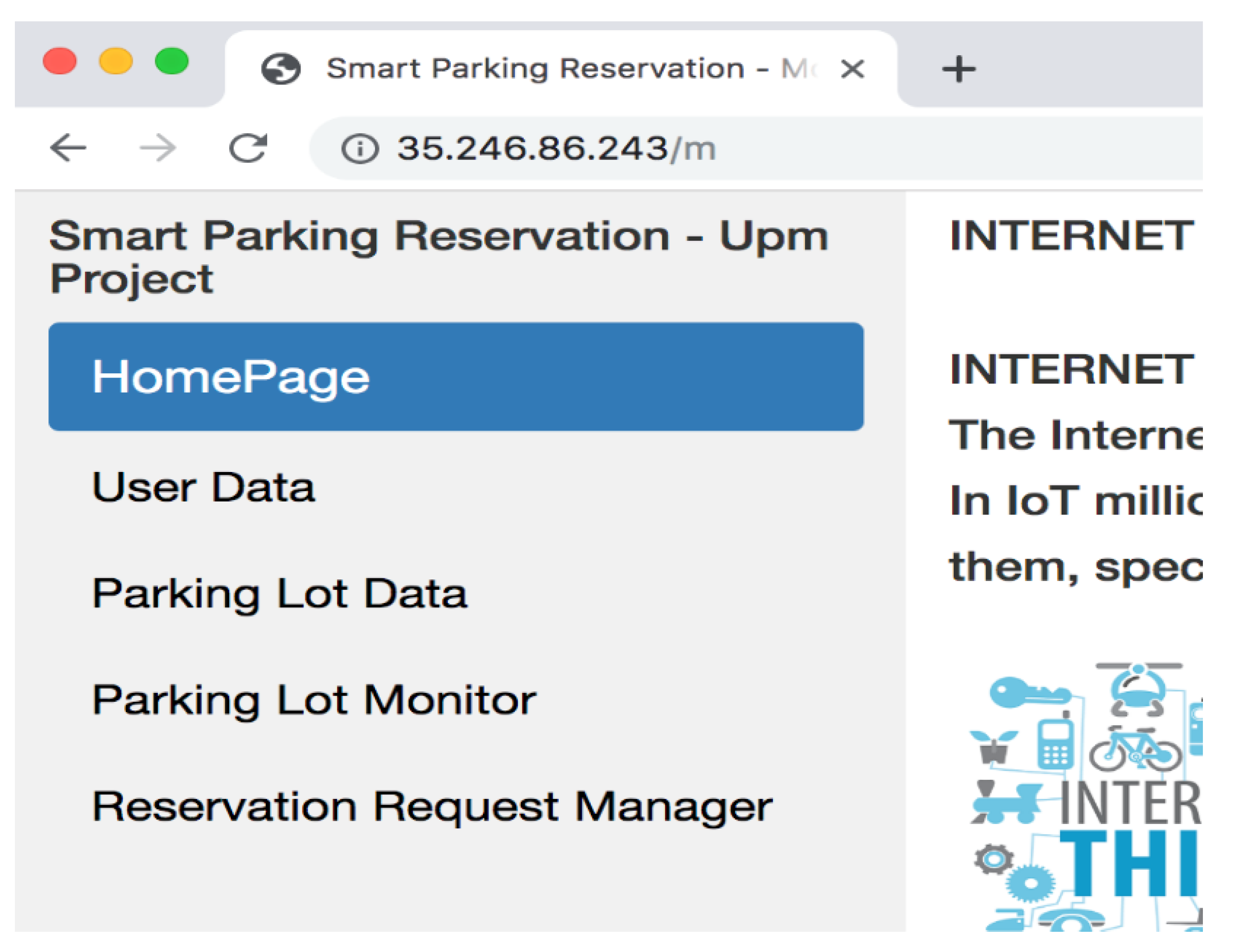Click the browser forward arrow
Image resolution: width=1233 pixels, height=952 pixels.
[157, 148]
